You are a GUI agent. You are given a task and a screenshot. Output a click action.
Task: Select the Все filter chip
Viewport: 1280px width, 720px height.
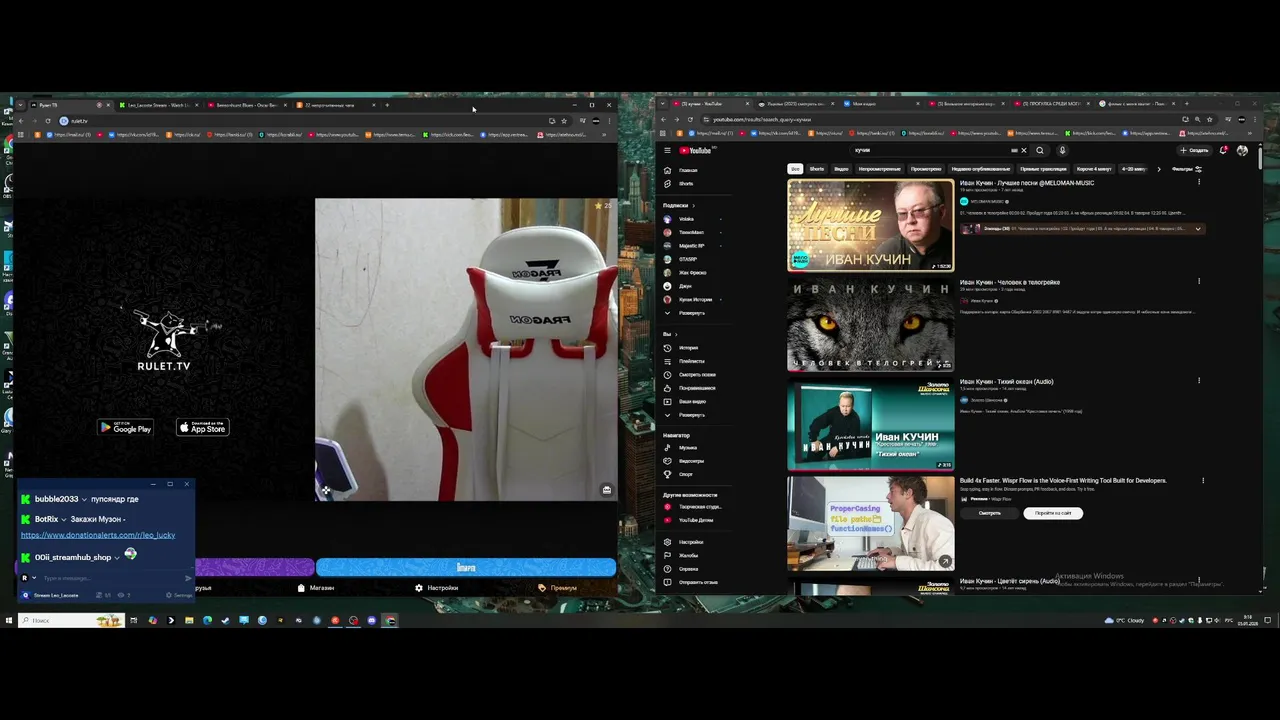click(x=795, y=169)
